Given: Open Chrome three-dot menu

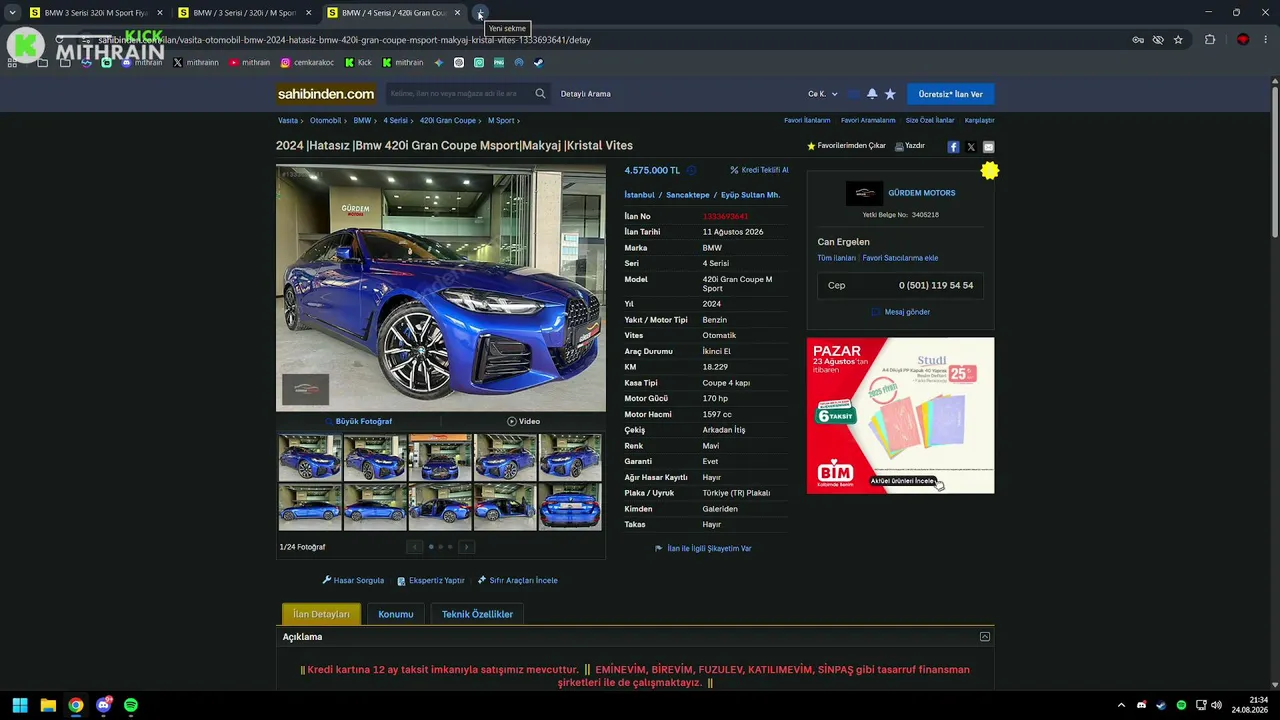Looking at the screenshot, I should coord(1267,40).
